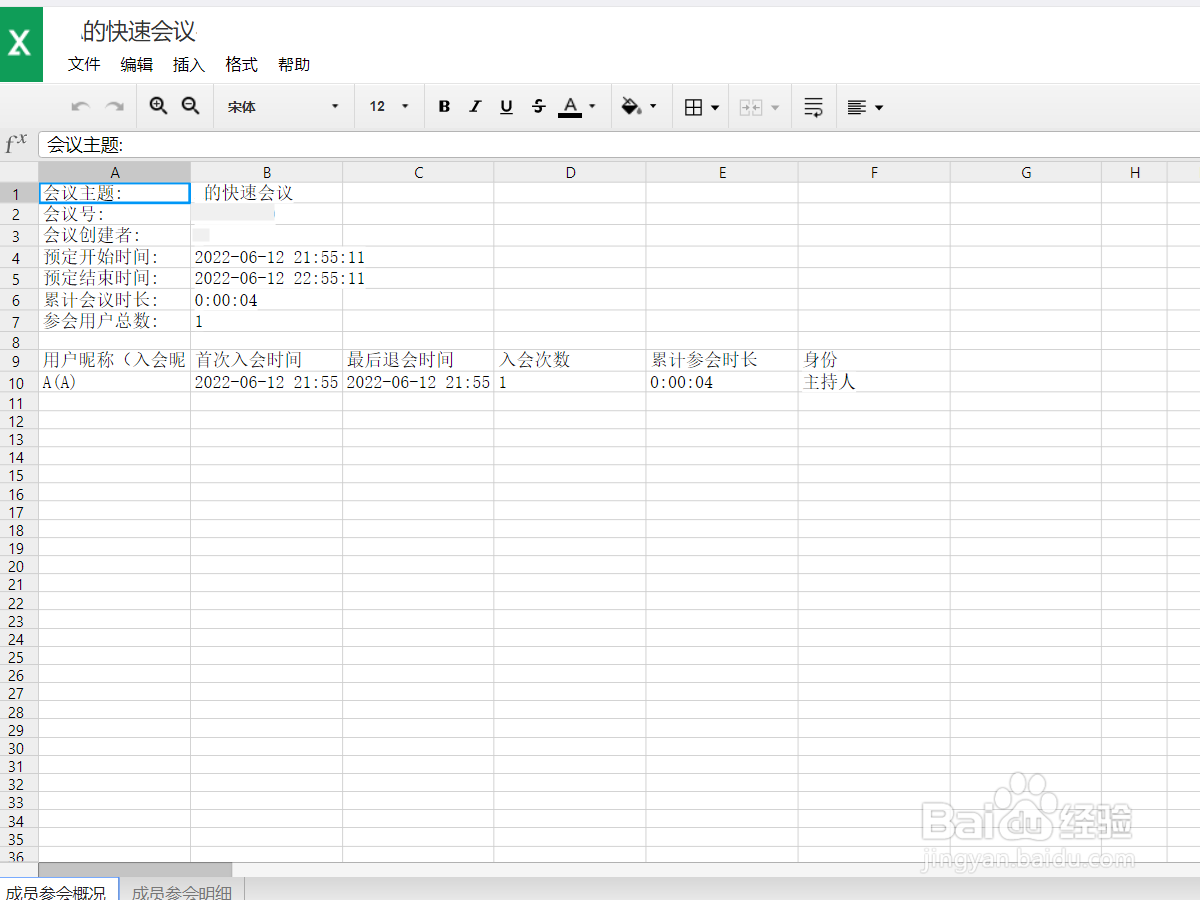The image size is (1200, 900).
Task: Open the font color dropdown arrow
Action: [x=592, y=107]
